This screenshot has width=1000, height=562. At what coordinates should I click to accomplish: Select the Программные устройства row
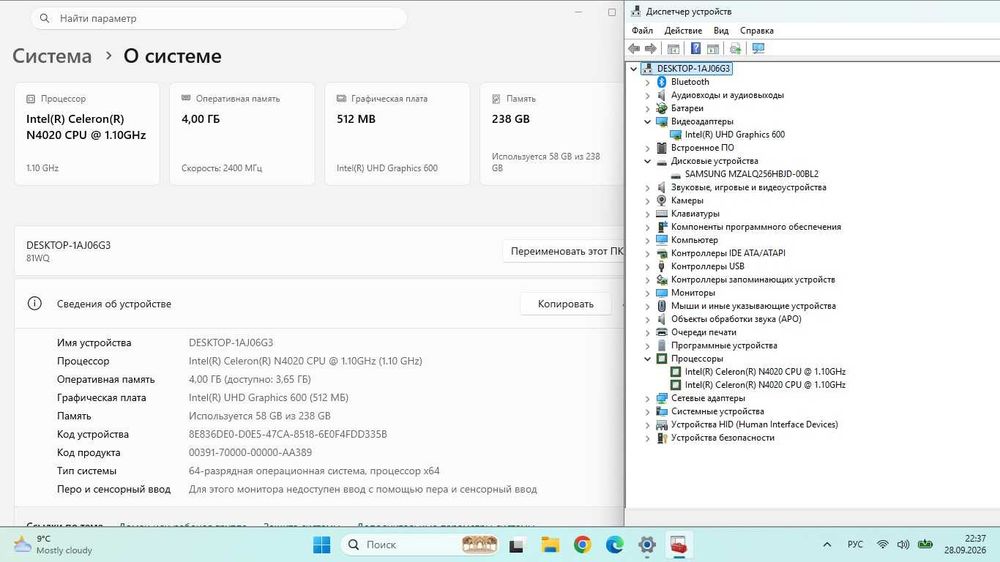point(724,346)
